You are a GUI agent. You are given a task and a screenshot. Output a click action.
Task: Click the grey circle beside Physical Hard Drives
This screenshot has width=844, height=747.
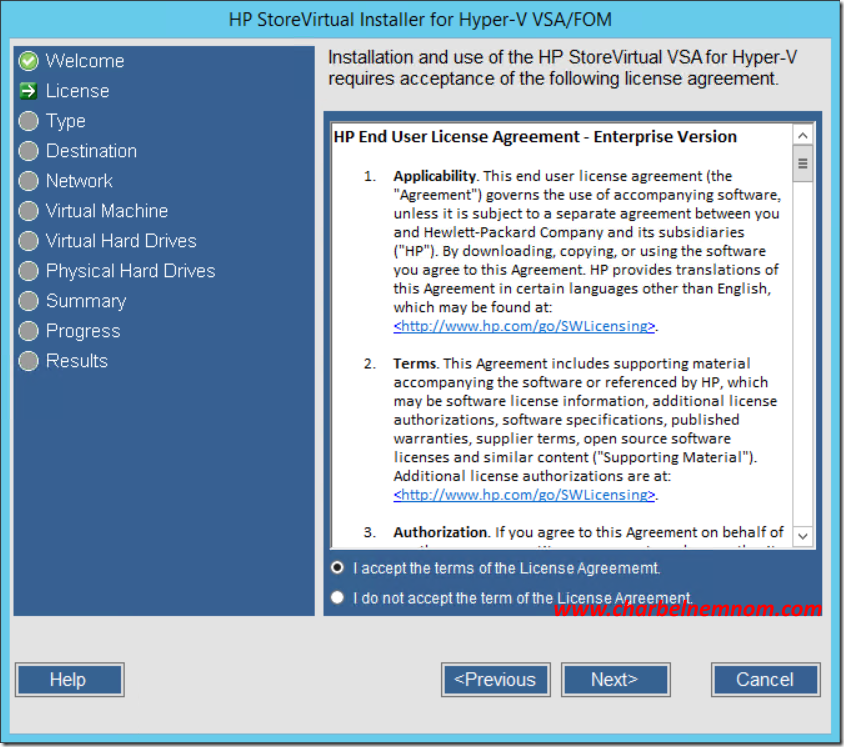tap(29, 271)
